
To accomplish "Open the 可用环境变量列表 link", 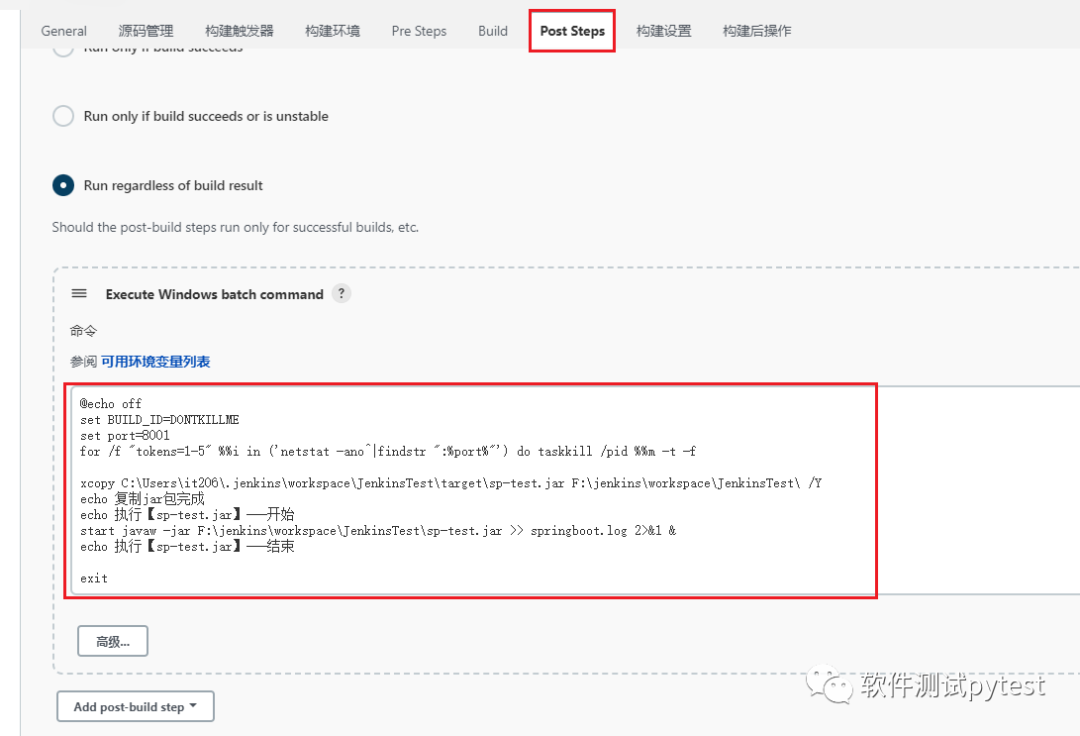I will (x=156, y=361).
